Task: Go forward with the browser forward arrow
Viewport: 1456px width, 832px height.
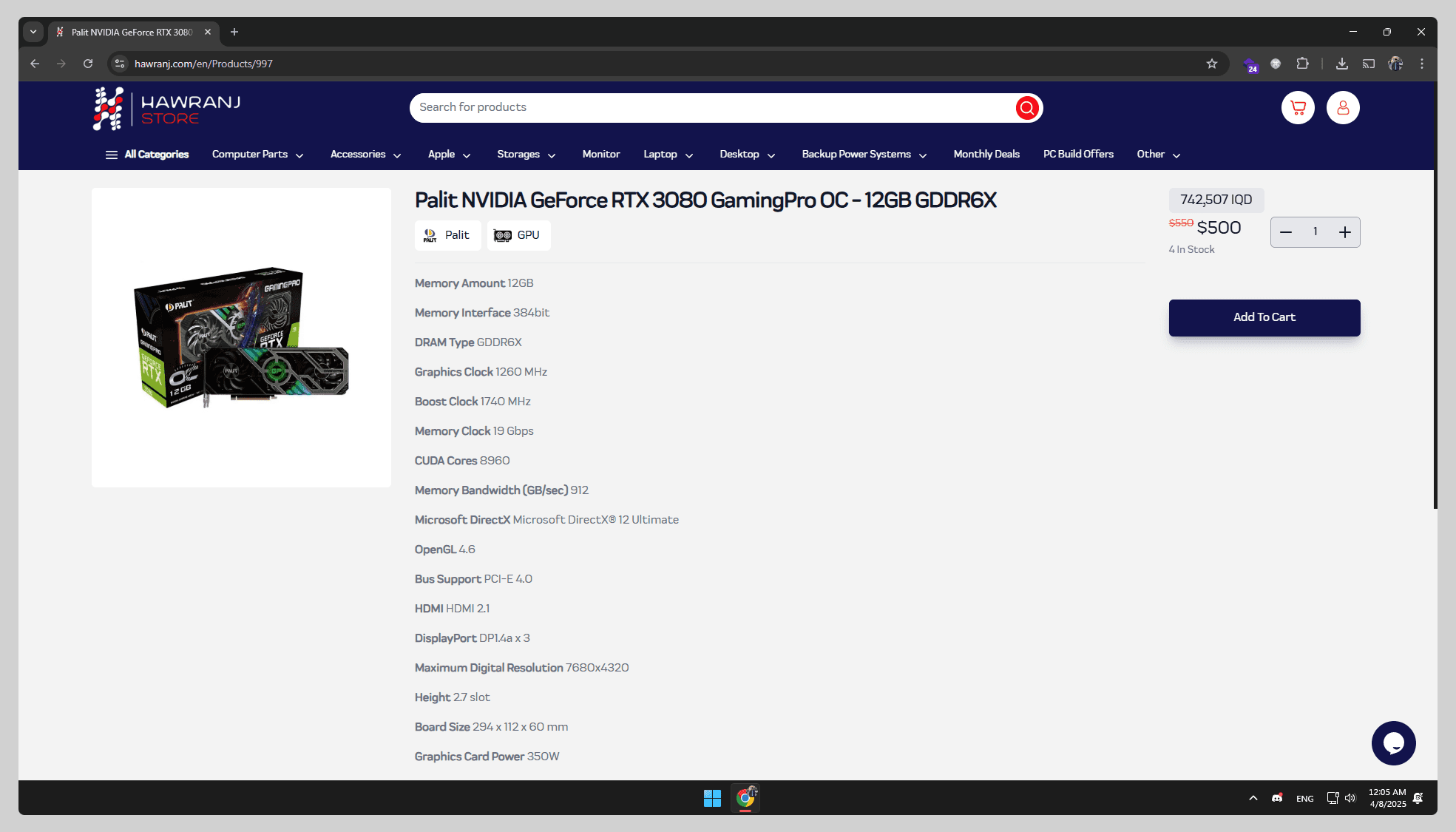Action: pyautogui.click(x=61, y=64)
